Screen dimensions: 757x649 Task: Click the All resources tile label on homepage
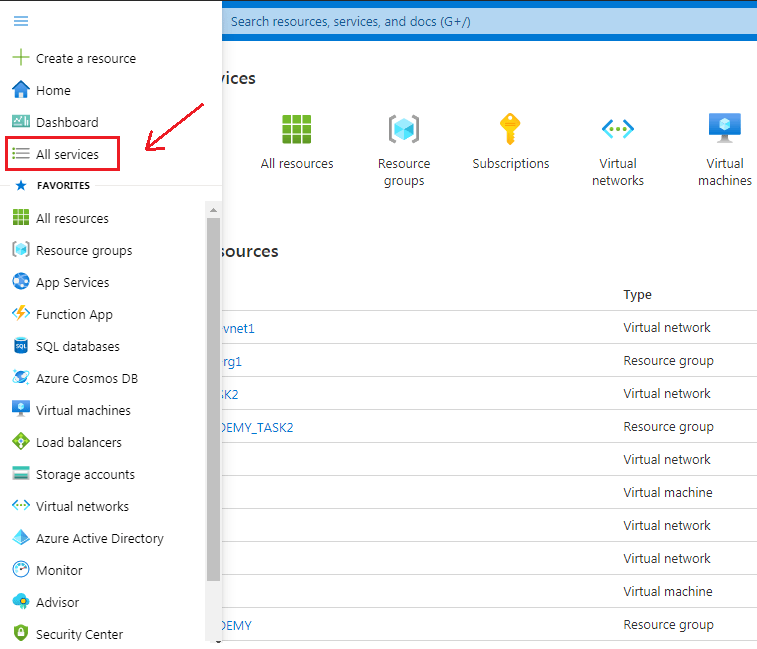coord(297,164)
